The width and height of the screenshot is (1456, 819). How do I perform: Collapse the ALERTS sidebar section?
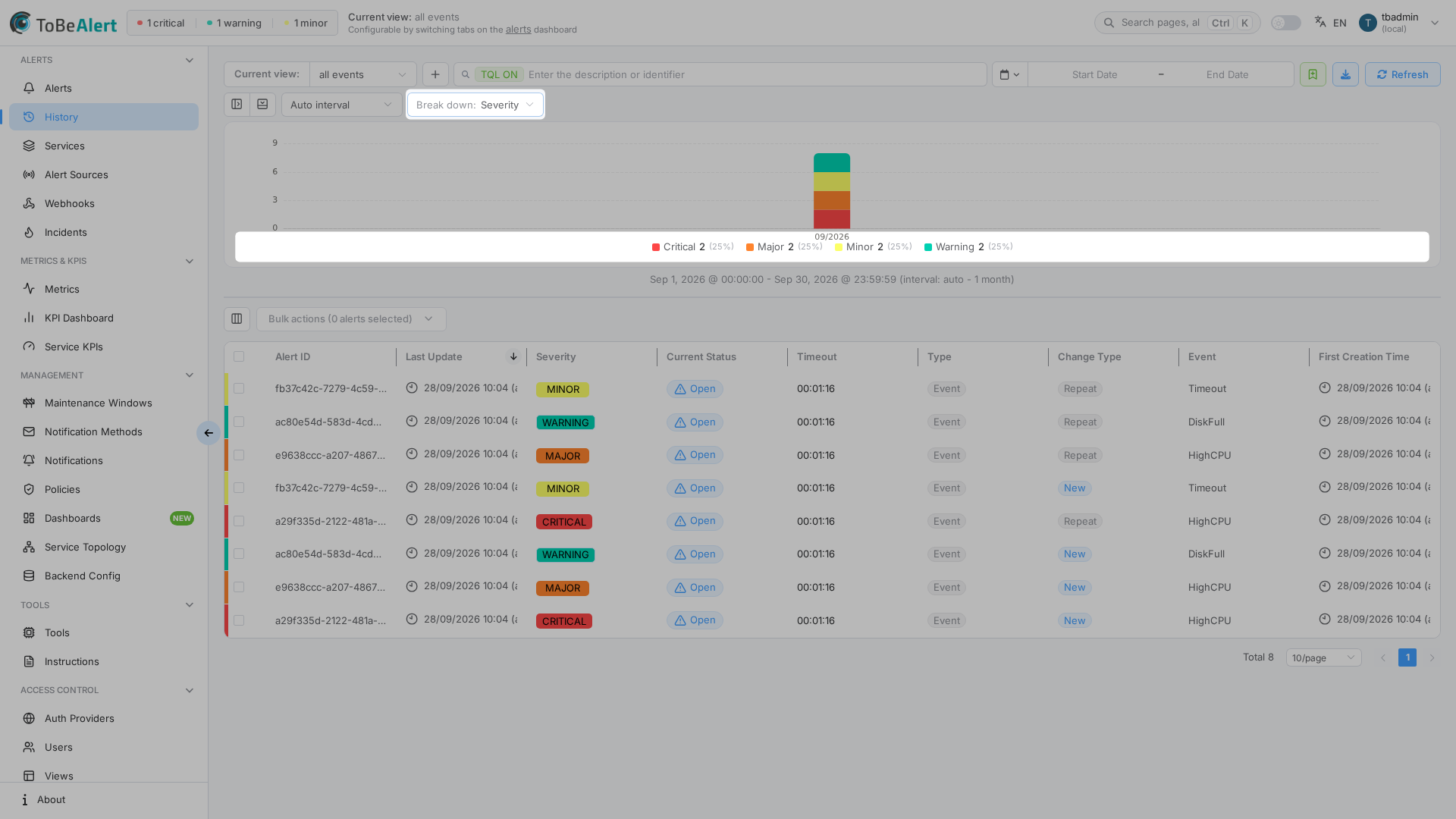(190, 60)
